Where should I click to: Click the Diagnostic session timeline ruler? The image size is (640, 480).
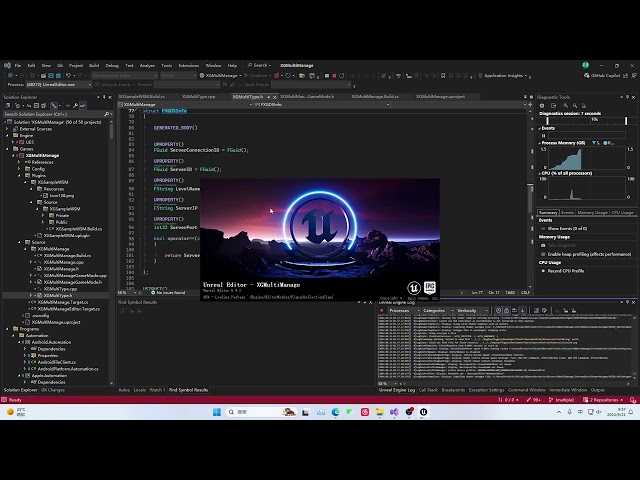[586, 120]
